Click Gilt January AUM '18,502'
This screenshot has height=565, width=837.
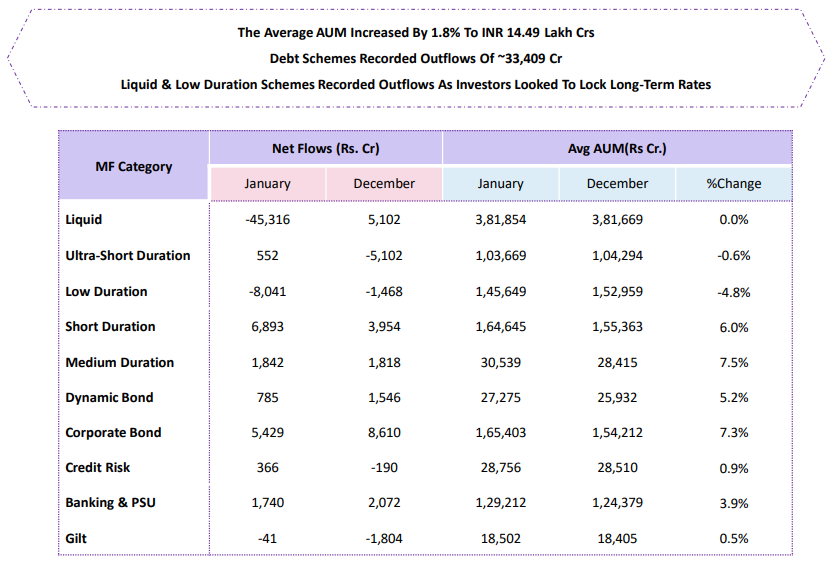click(501, 538)
